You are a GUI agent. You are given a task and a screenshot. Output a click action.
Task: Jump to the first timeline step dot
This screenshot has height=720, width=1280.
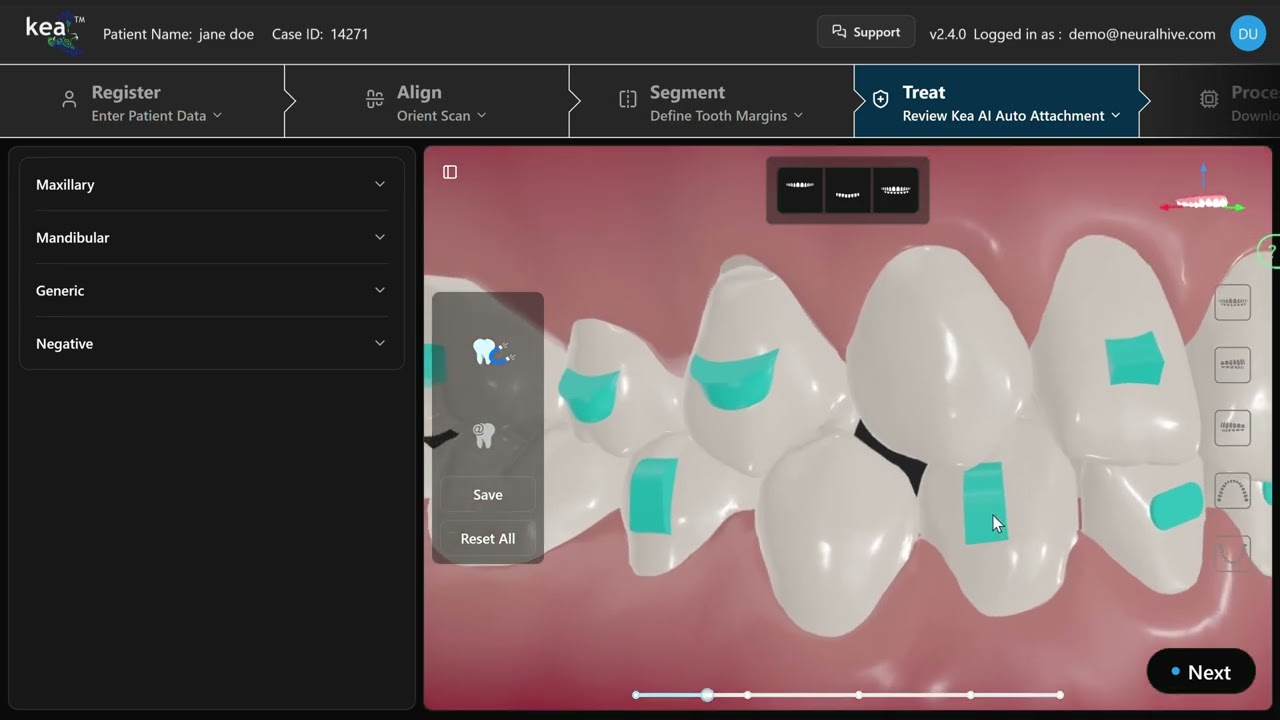636,695
